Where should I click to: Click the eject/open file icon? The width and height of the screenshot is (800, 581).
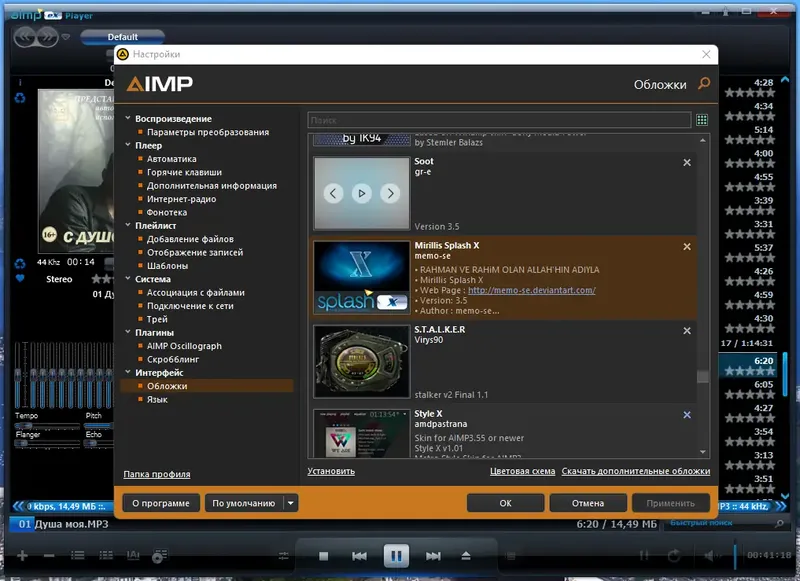466,556
